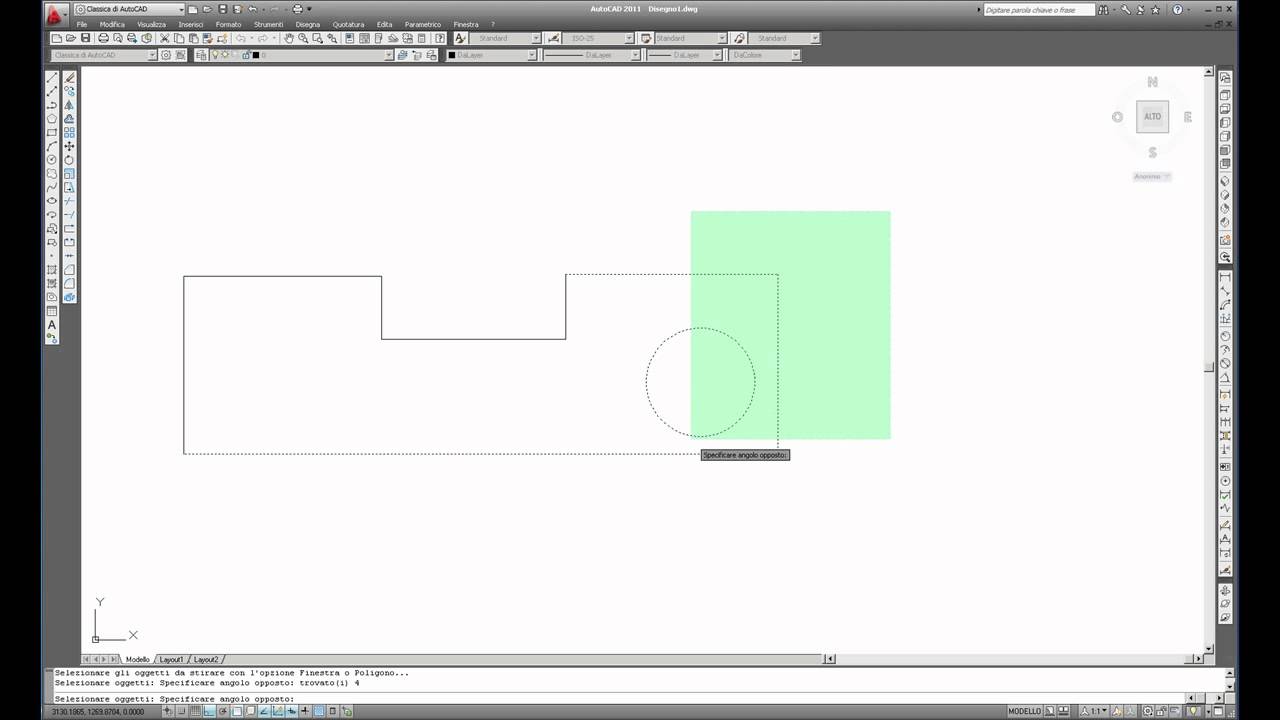Open the Modifica menu
The width and height of the screenshot is (1280, 720).
[x=112, y=24]
